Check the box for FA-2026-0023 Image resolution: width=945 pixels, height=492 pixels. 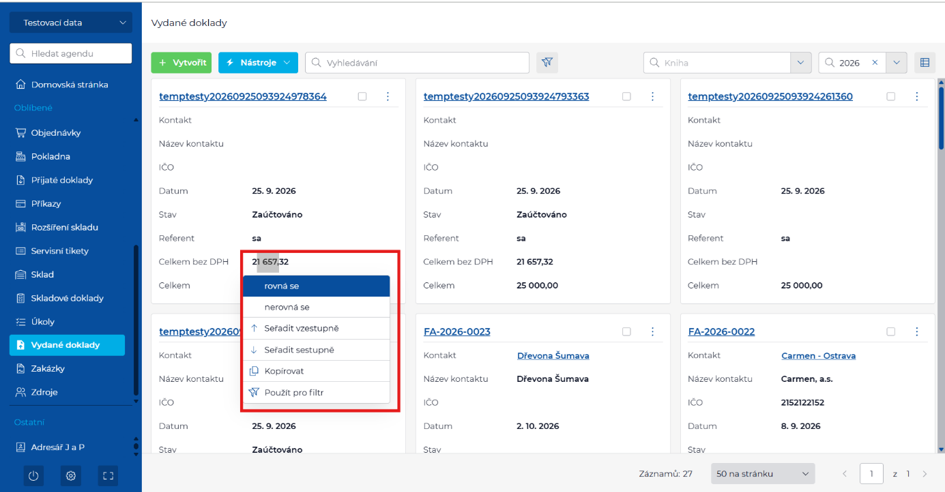pos(627,332)
